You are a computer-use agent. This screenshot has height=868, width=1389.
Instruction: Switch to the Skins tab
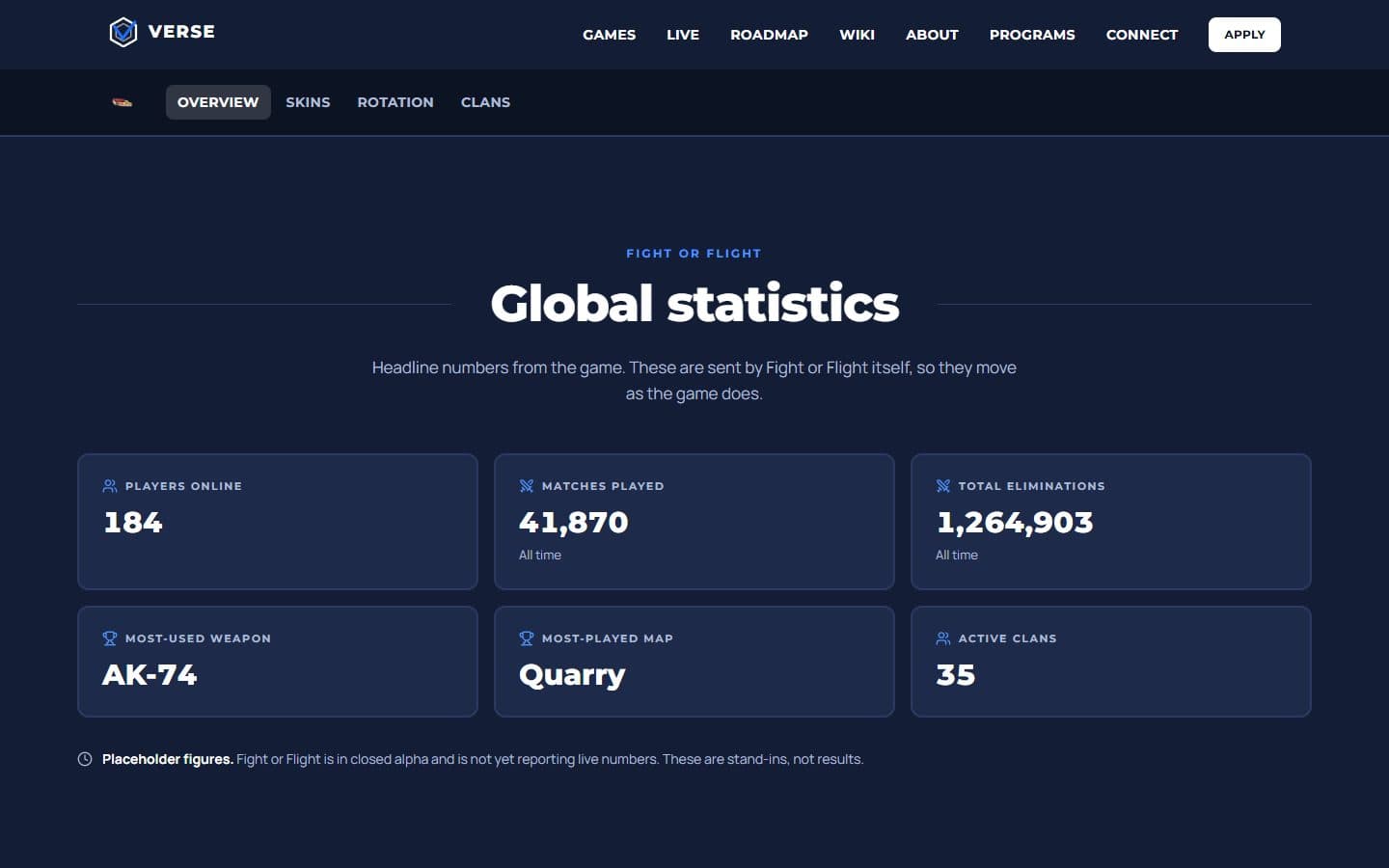(x=308, y=102)
